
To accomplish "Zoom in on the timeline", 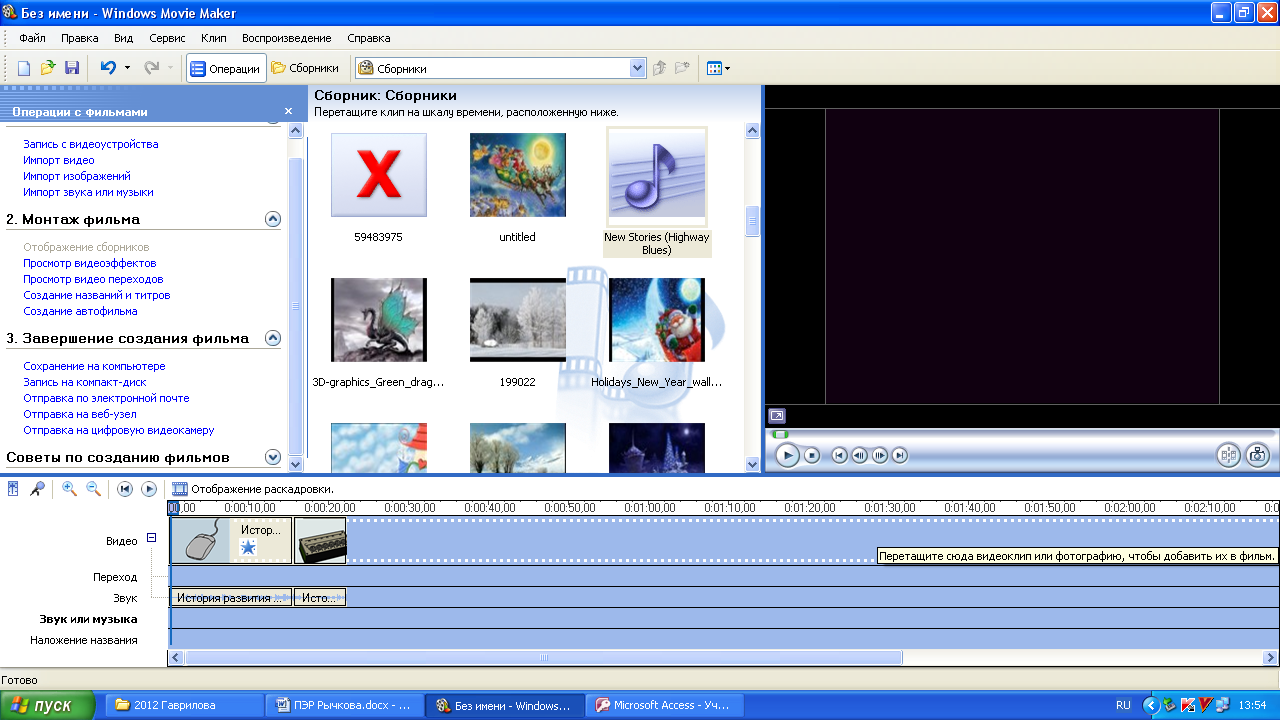I will coord(69,489).
